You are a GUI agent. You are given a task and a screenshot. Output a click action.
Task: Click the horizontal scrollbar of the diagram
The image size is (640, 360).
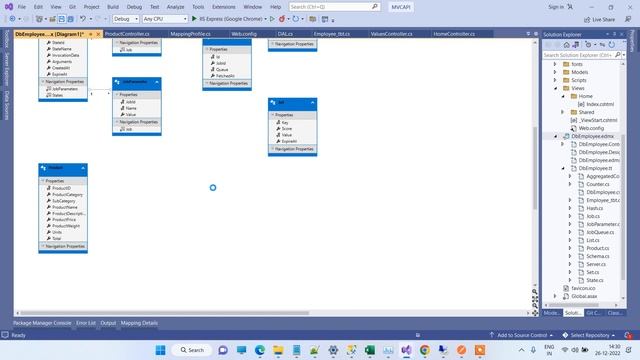[165, 313]
